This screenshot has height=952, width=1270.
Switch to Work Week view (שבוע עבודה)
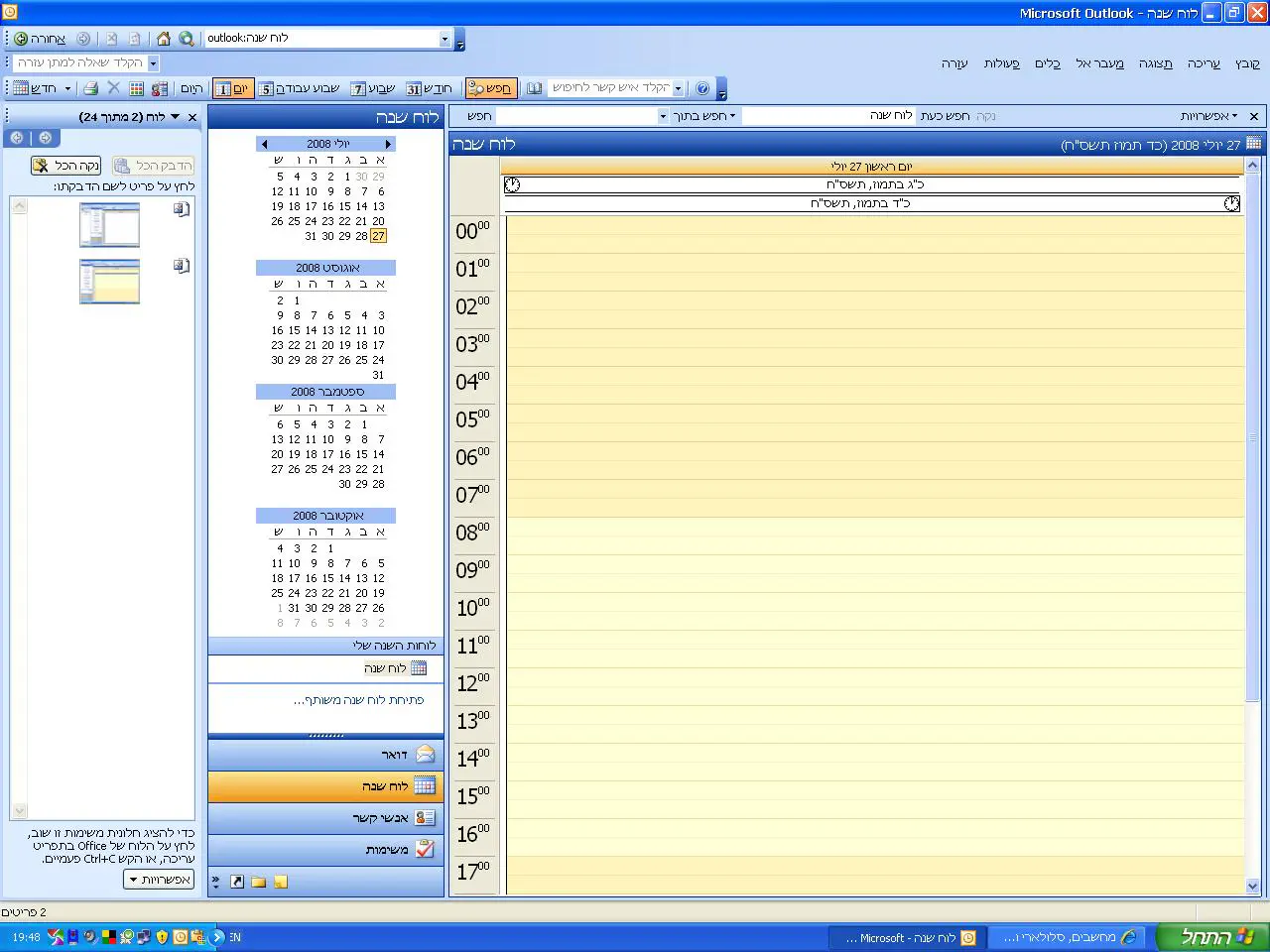point(299,88)
